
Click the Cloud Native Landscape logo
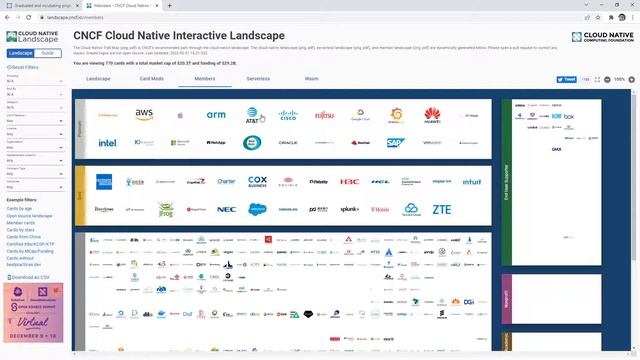(32, 37)
